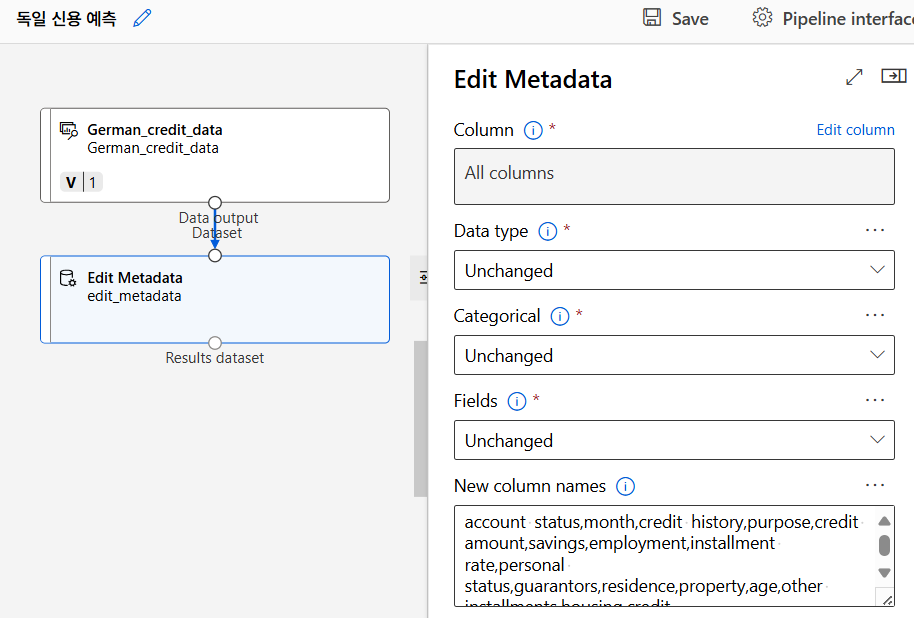Open more options menu for Data type

click(875, 230)
